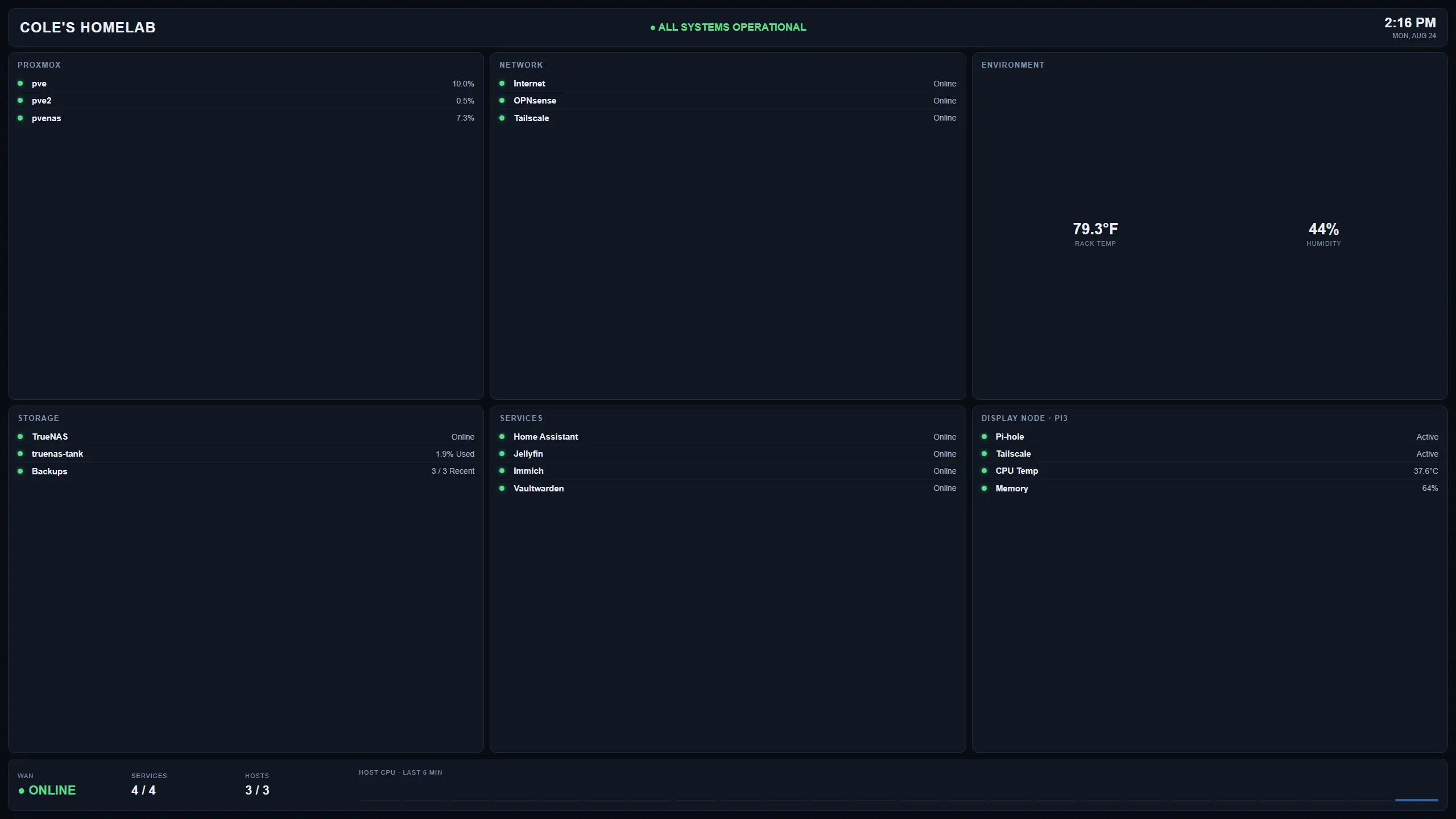Click the COLE'S HOMELAB dashboard title

click(x=88, y=27)
